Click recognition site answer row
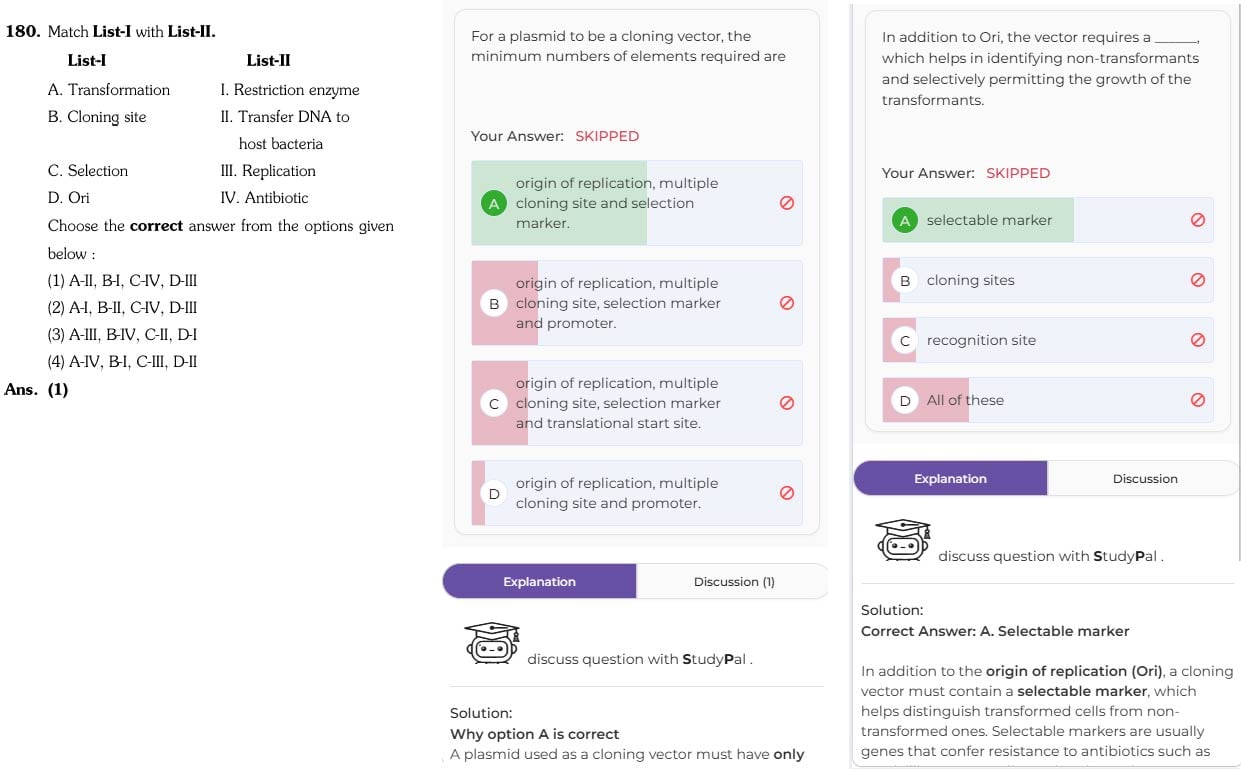The width and height of the screenshot is (1241, 770). (1048, 340)
